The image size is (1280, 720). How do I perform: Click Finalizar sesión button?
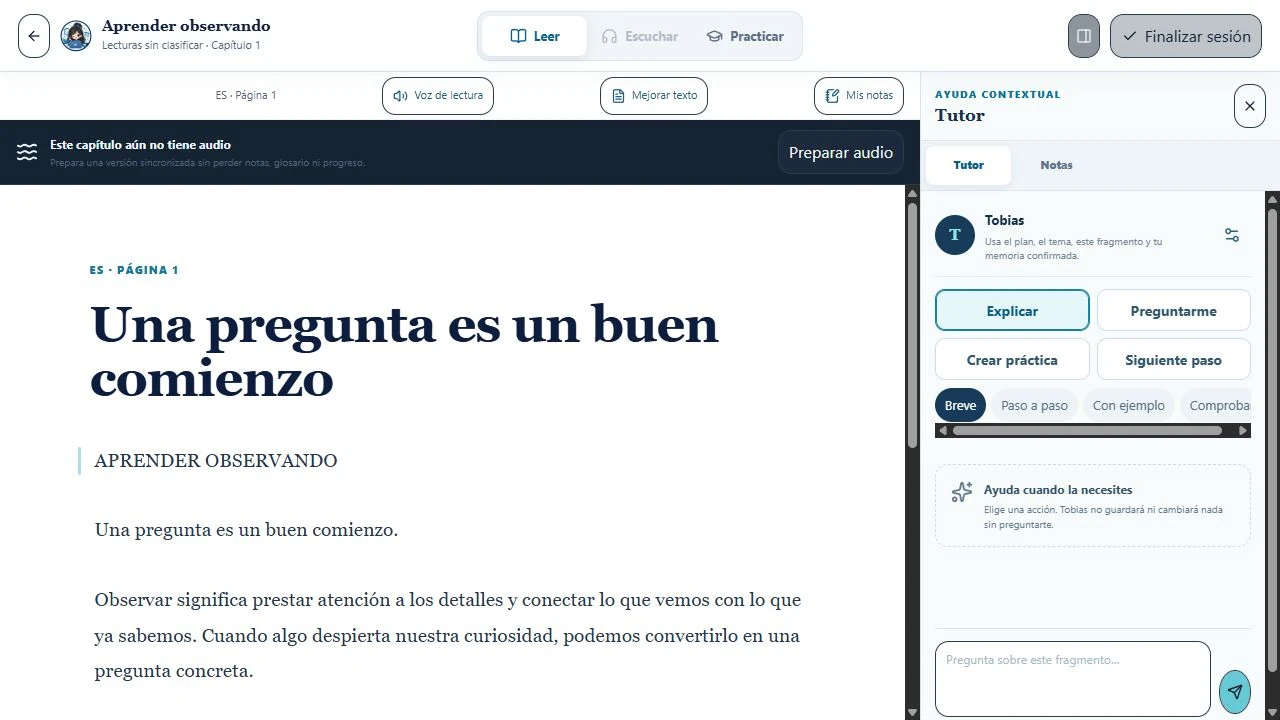click(1186, 36)
